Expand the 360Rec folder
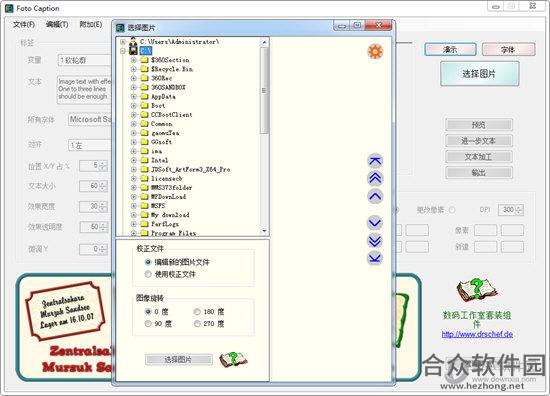Screen dimensions: 550x396 click(134, 78)
